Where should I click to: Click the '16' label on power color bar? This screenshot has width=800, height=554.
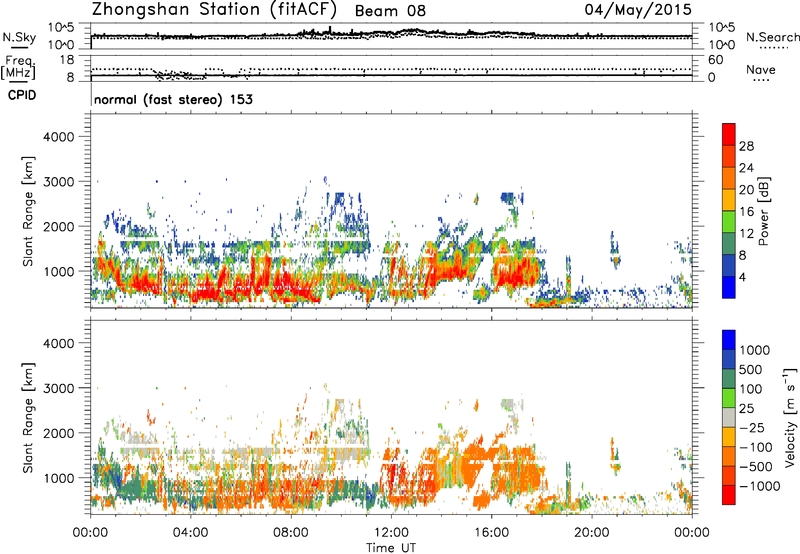pyautogui.click(x=746, y=212)
